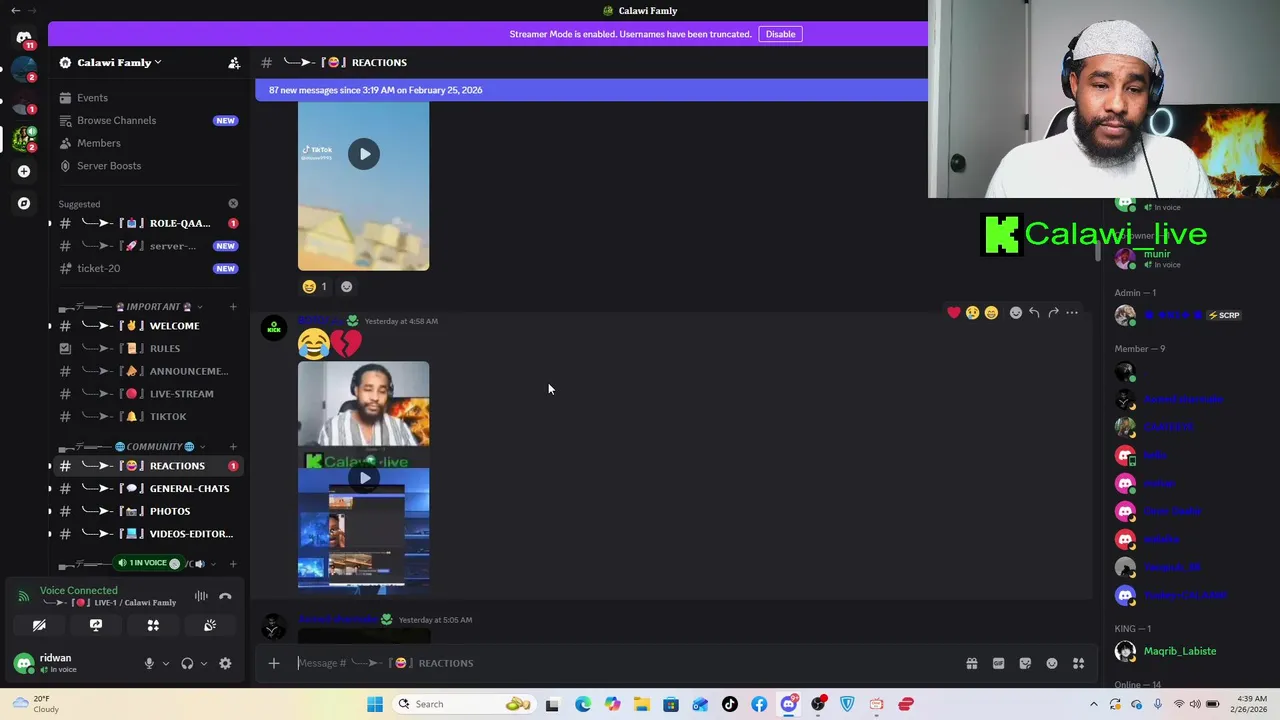Disable Streamer Mode
This screenshot has height=720, width=1280.
(780, 34)
